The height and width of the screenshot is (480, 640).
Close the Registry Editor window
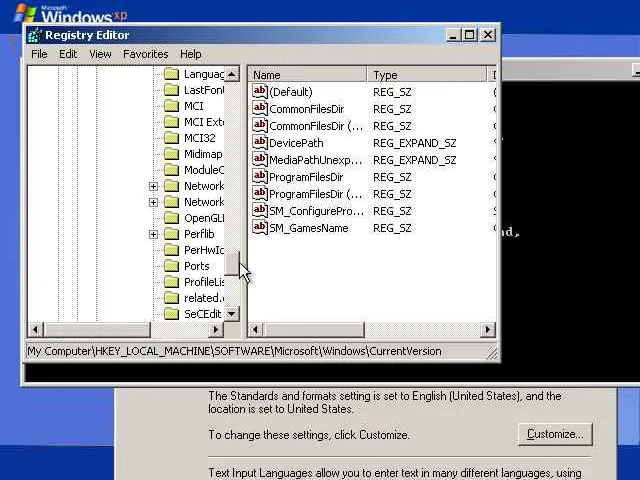point(488,35)
